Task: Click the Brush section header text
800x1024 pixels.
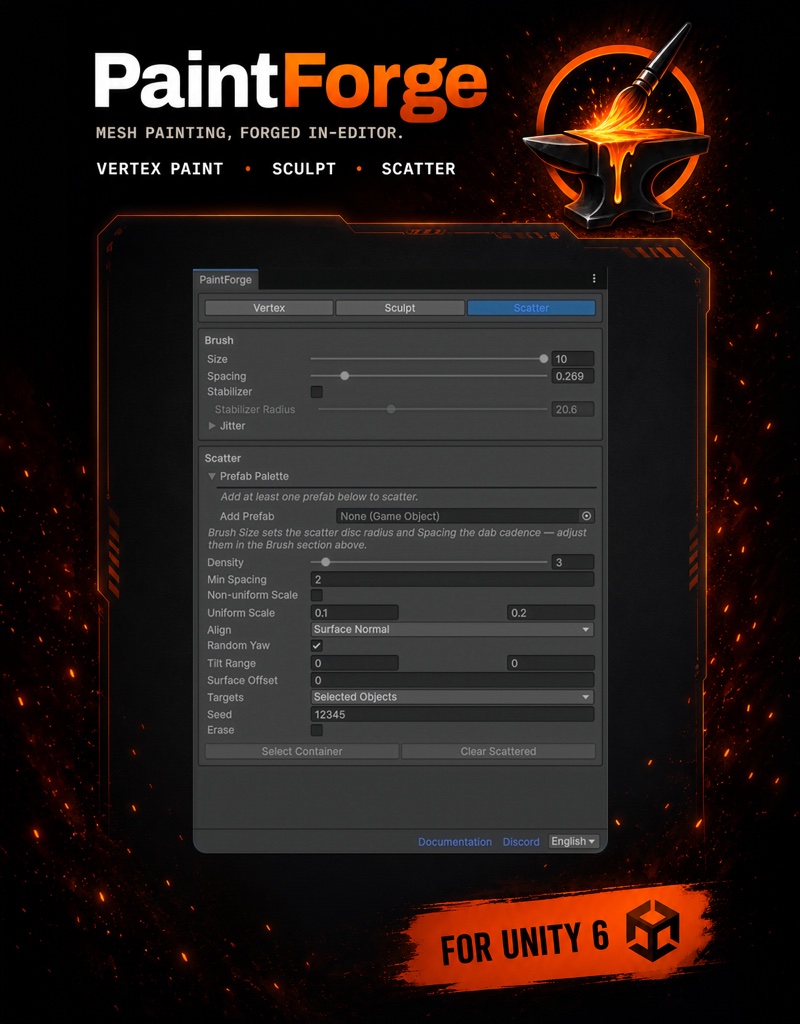Action: pyautogui.click(x=219, y=340)
